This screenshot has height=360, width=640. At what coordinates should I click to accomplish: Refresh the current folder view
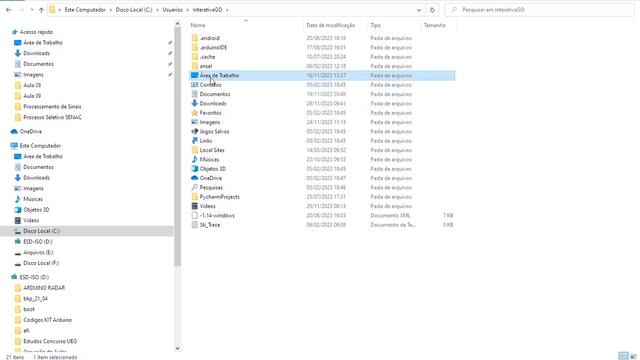[432, 10]
